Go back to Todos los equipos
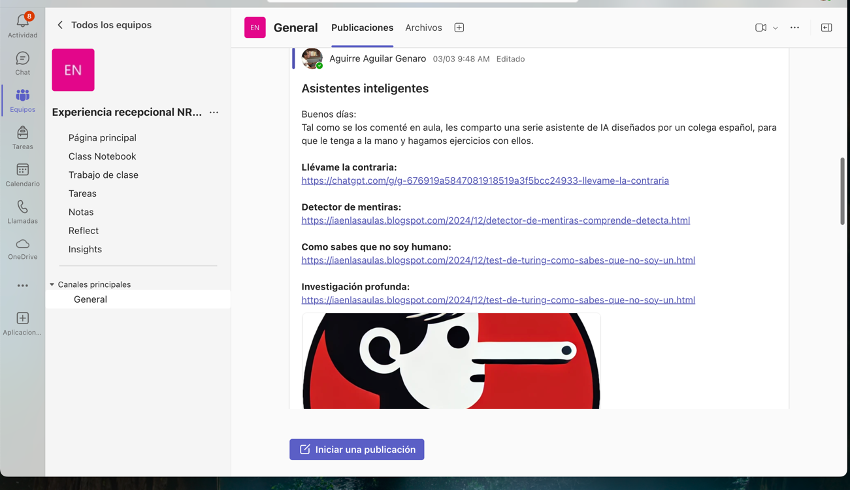850x490 pixels. coord(103,25)
